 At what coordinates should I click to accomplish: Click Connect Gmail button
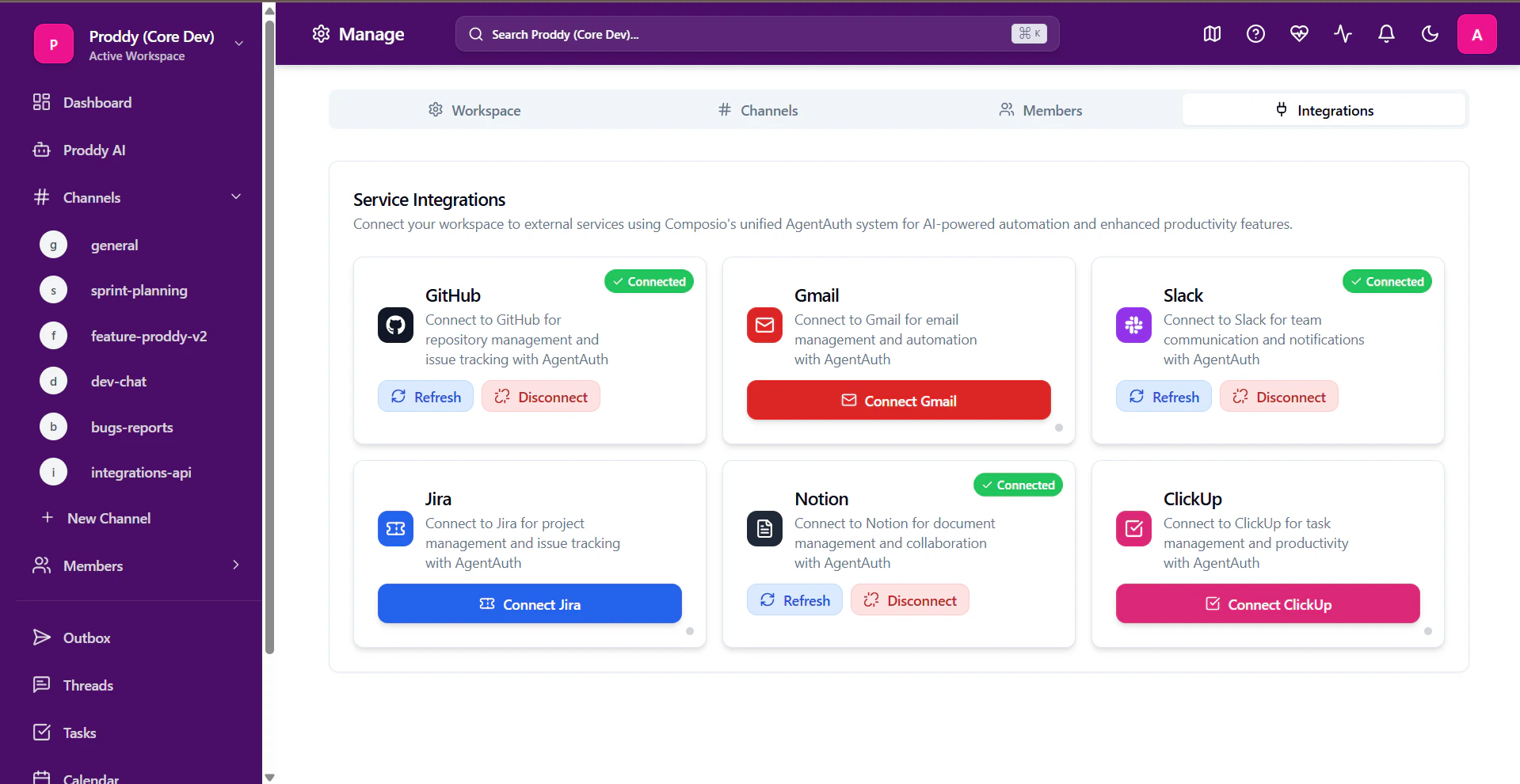(x=899, y=400)
